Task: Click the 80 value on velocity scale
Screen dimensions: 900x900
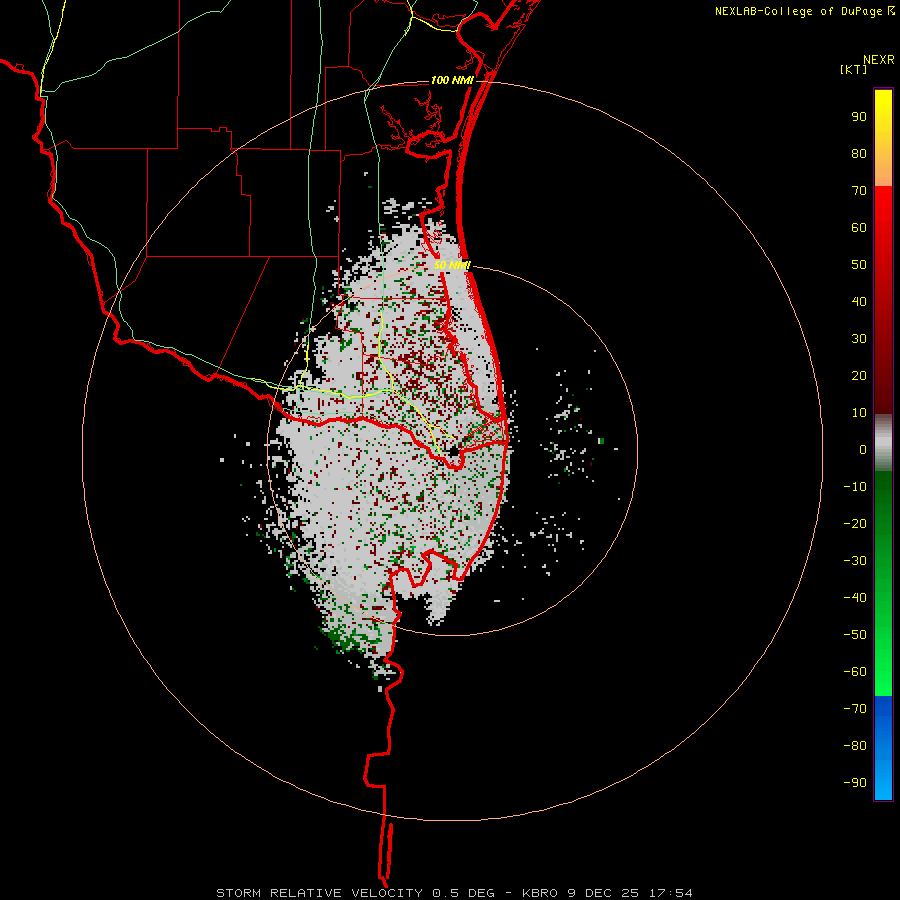Action: 859,154
